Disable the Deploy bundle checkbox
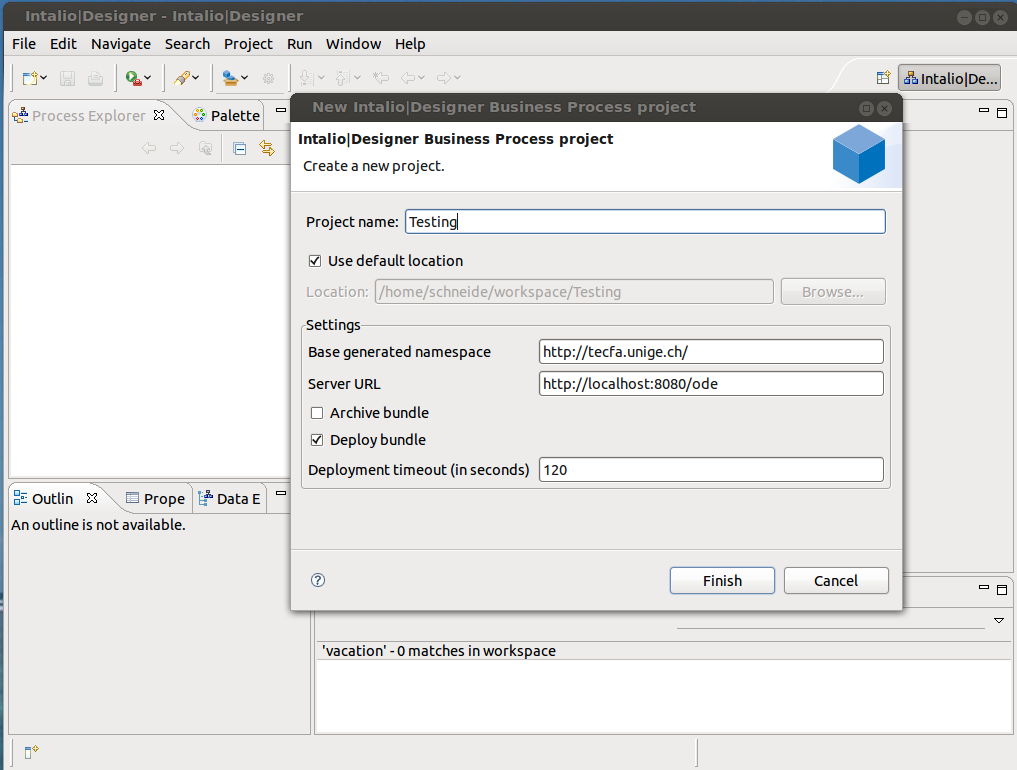 [317, 440]
